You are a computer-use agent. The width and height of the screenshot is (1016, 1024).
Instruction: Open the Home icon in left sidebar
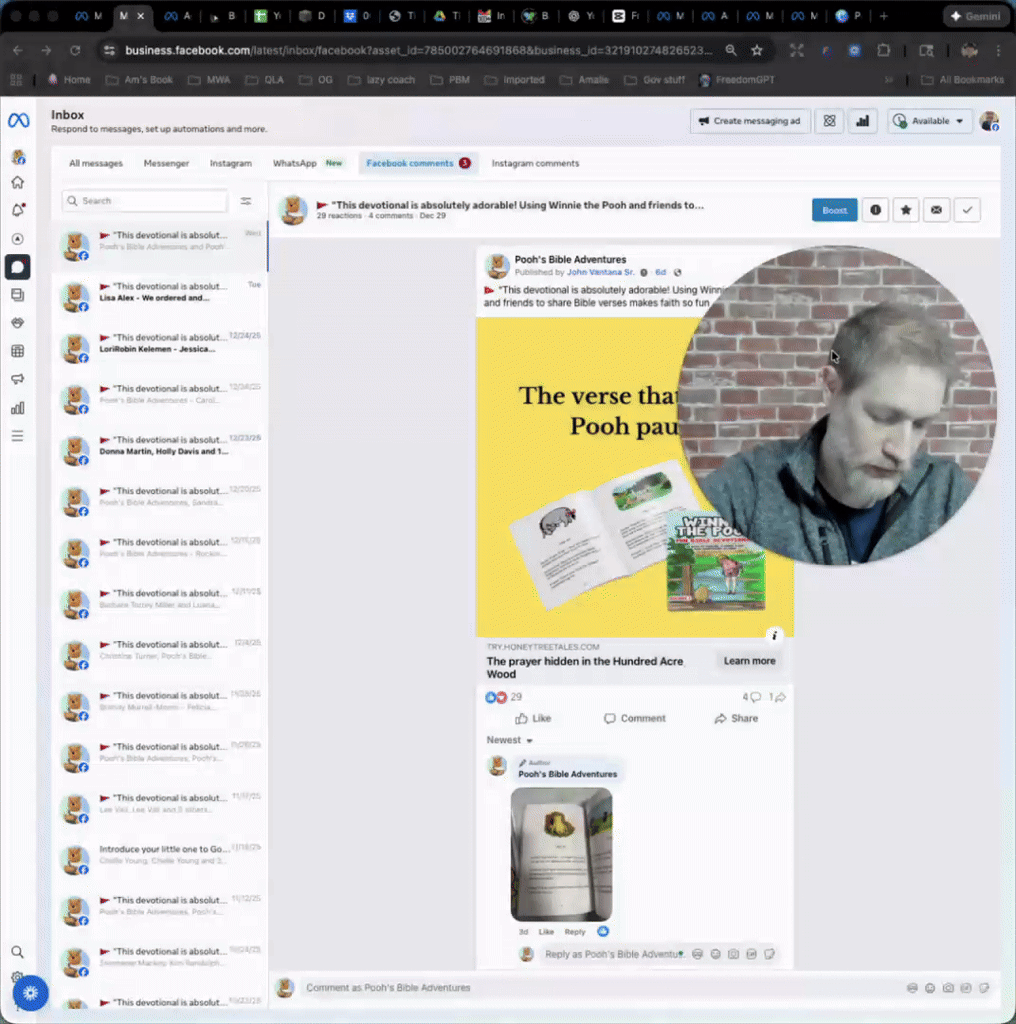(18, 182)
